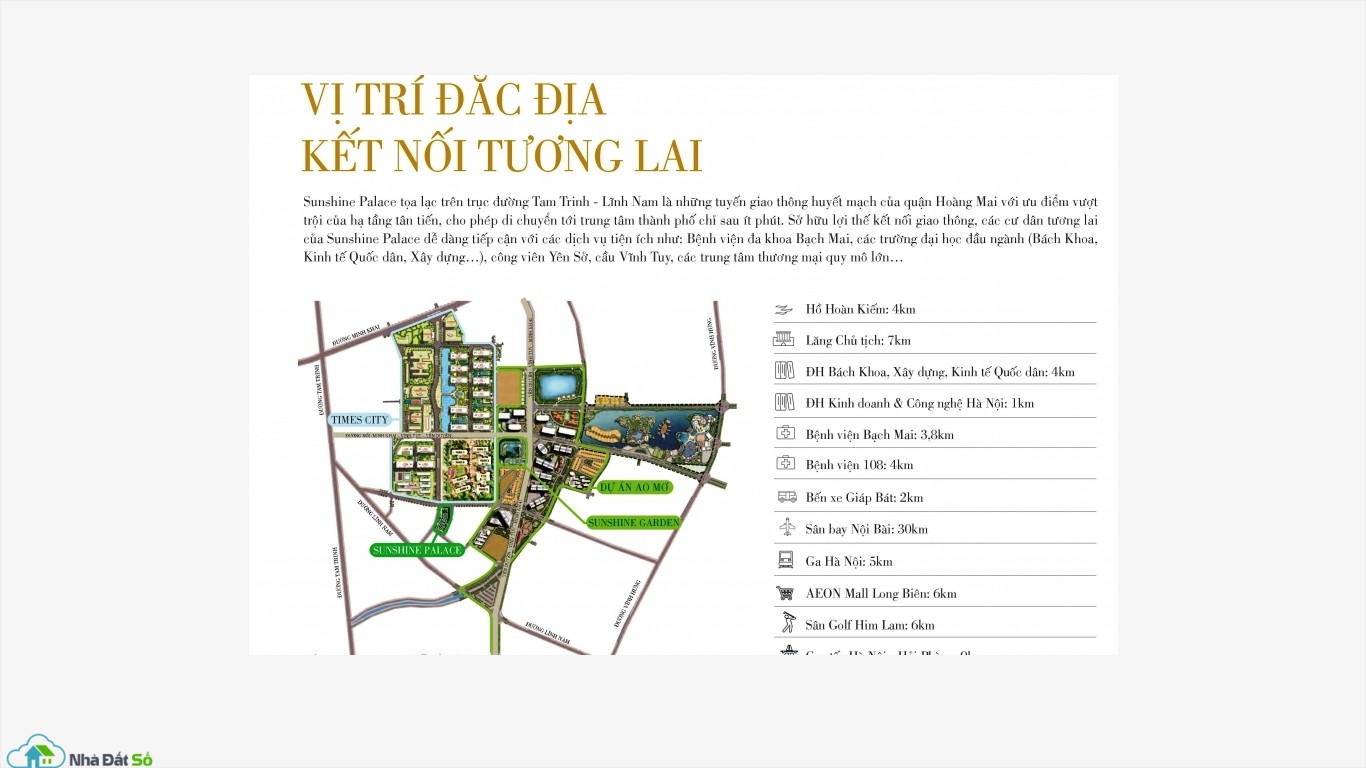Click the train icon beside Ga Hà Nội
Viewport: 1366px width, 768px height.
[785, 560]
